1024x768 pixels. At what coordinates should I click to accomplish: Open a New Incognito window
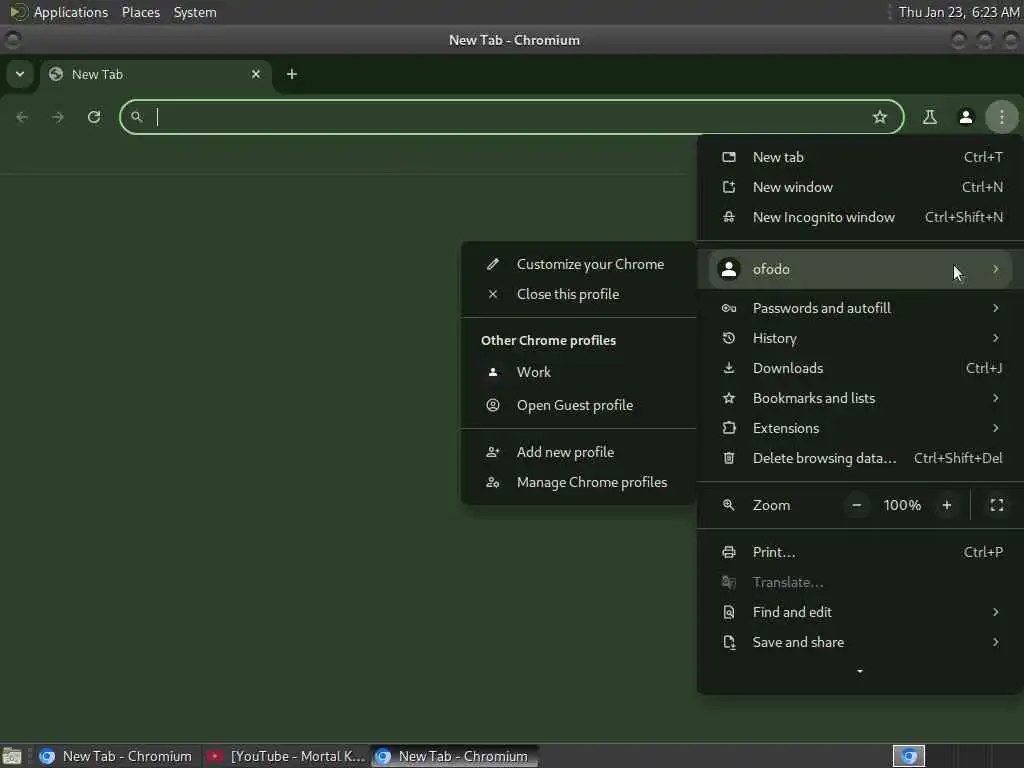[861, 217]
